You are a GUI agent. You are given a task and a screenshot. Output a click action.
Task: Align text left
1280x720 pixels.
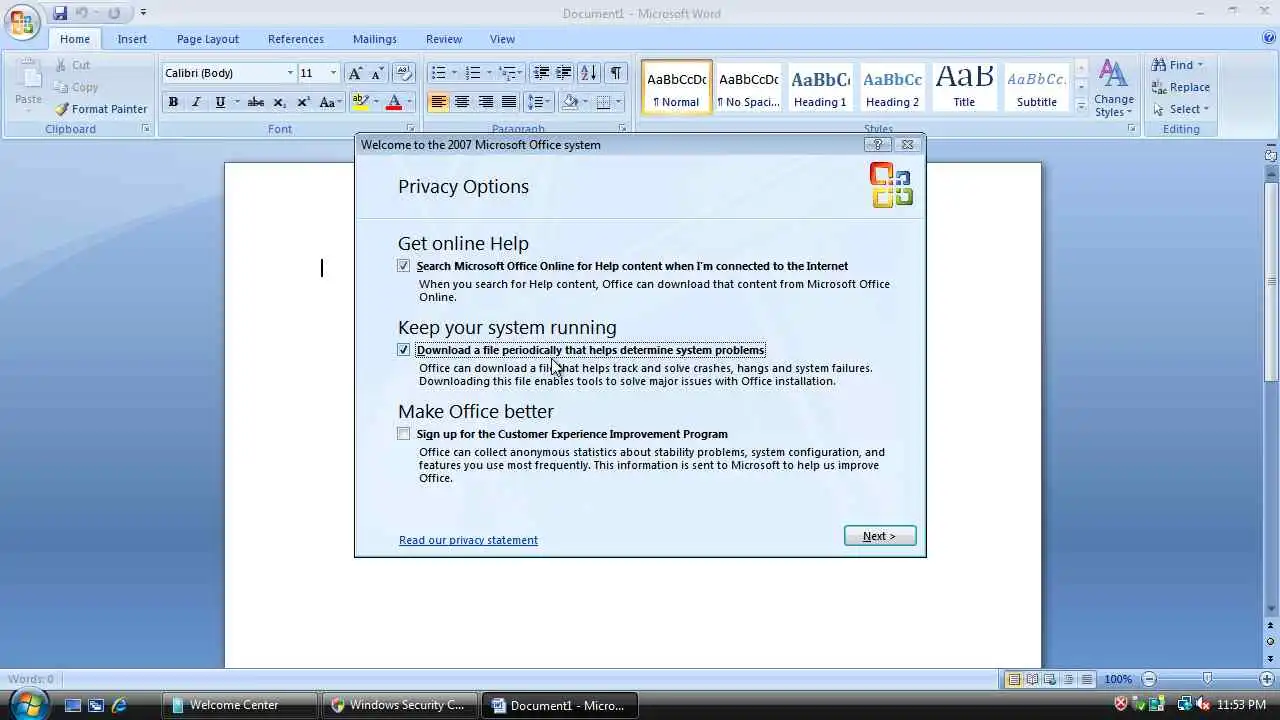[438, 102]
